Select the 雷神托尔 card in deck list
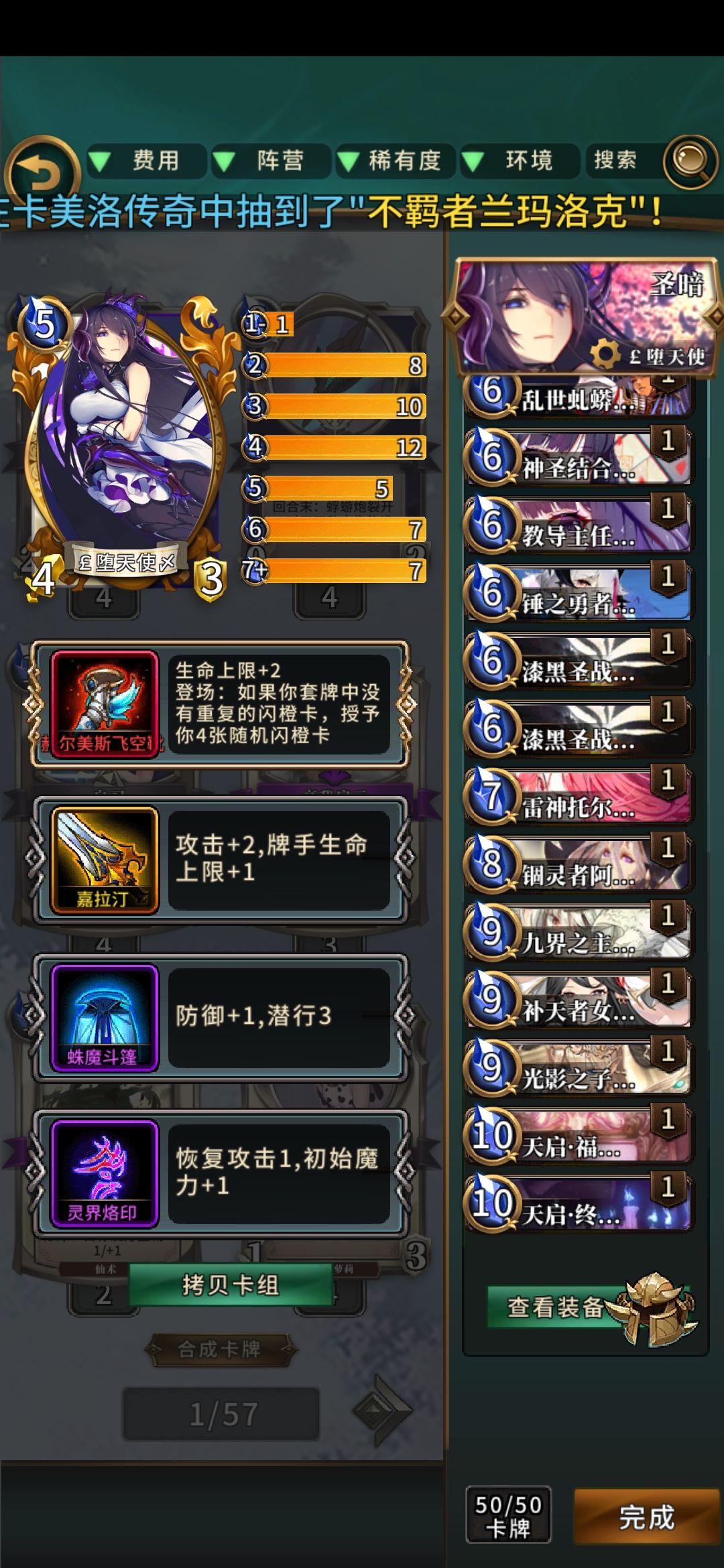 click(x=578, y=796)
